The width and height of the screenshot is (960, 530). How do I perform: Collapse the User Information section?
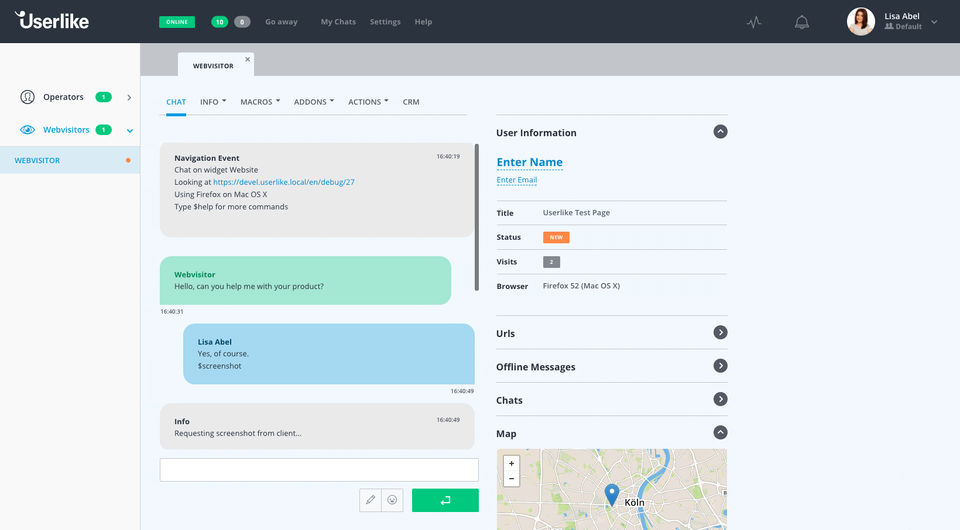pyautogui.click(x=720, y=132)
